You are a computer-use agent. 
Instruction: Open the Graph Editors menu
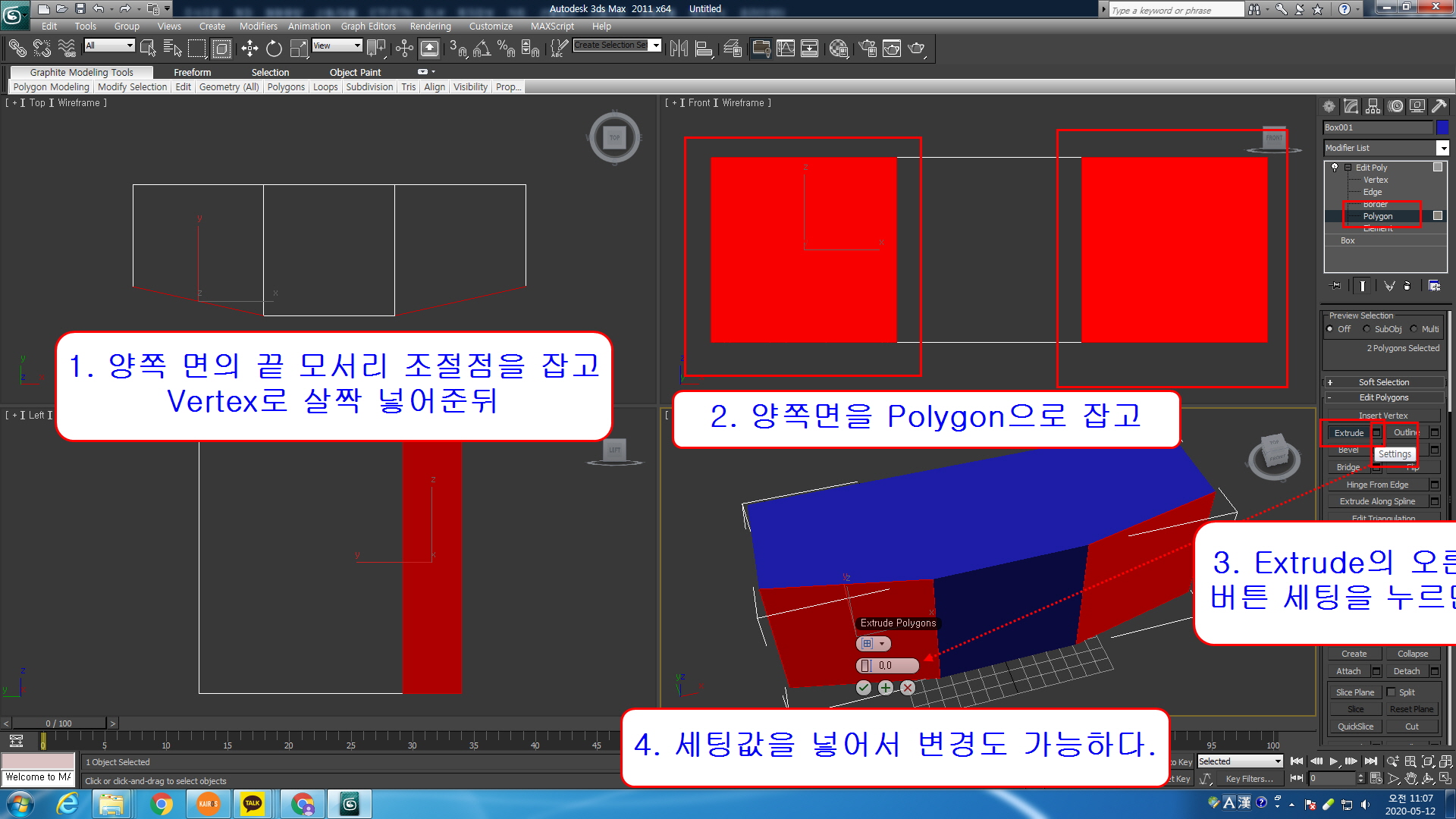point(368,26)
